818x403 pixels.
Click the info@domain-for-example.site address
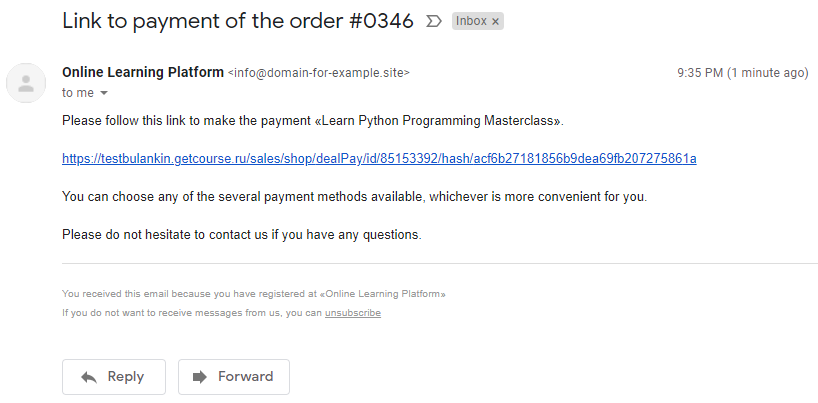point(319,73)
